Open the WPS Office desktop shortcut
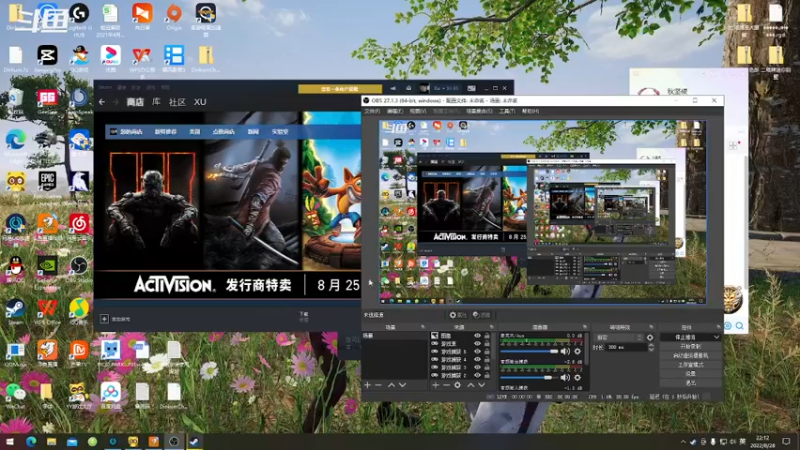This screenshot has height=450, width=800. click(47, 309)
